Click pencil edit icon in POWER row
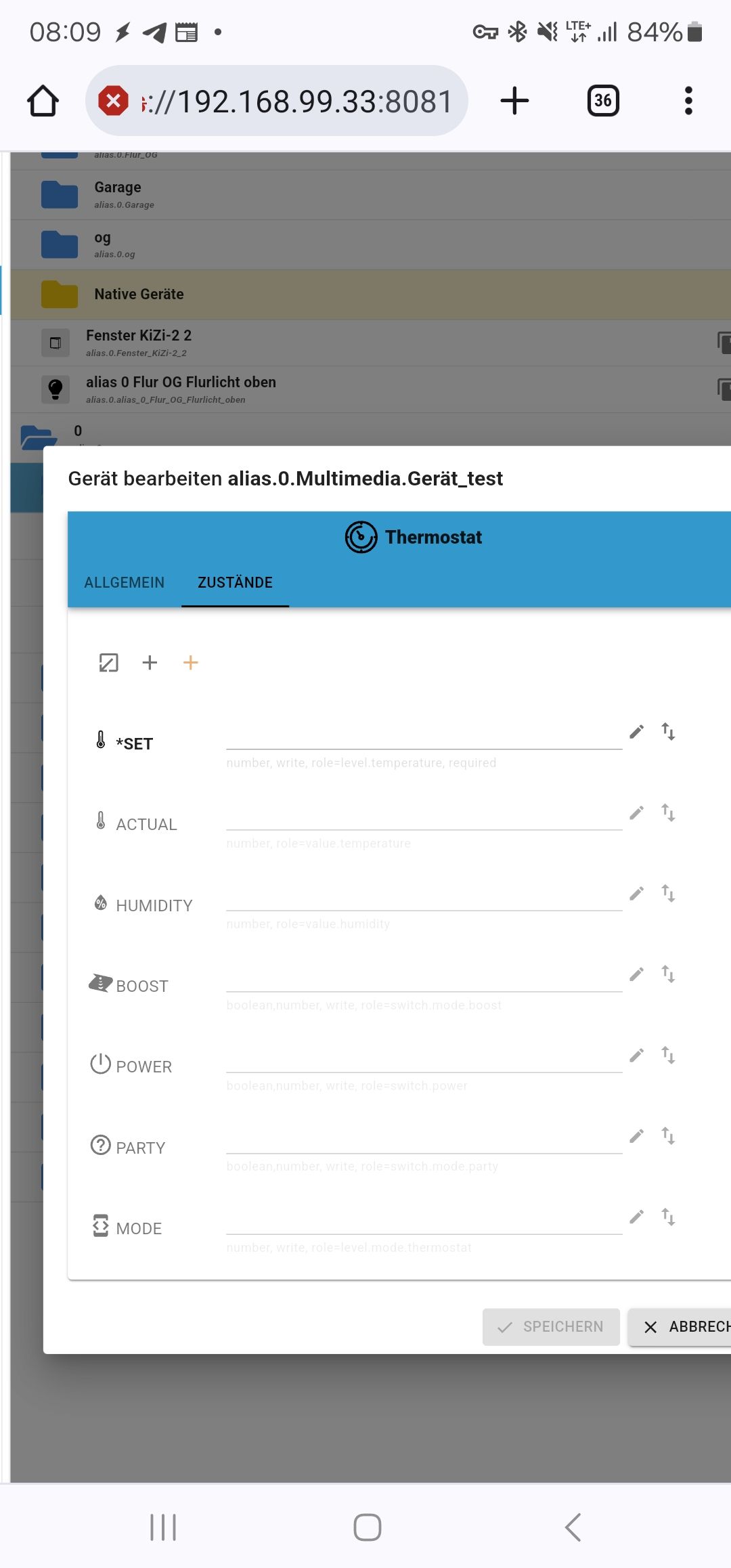 [x=636, y=1055]
